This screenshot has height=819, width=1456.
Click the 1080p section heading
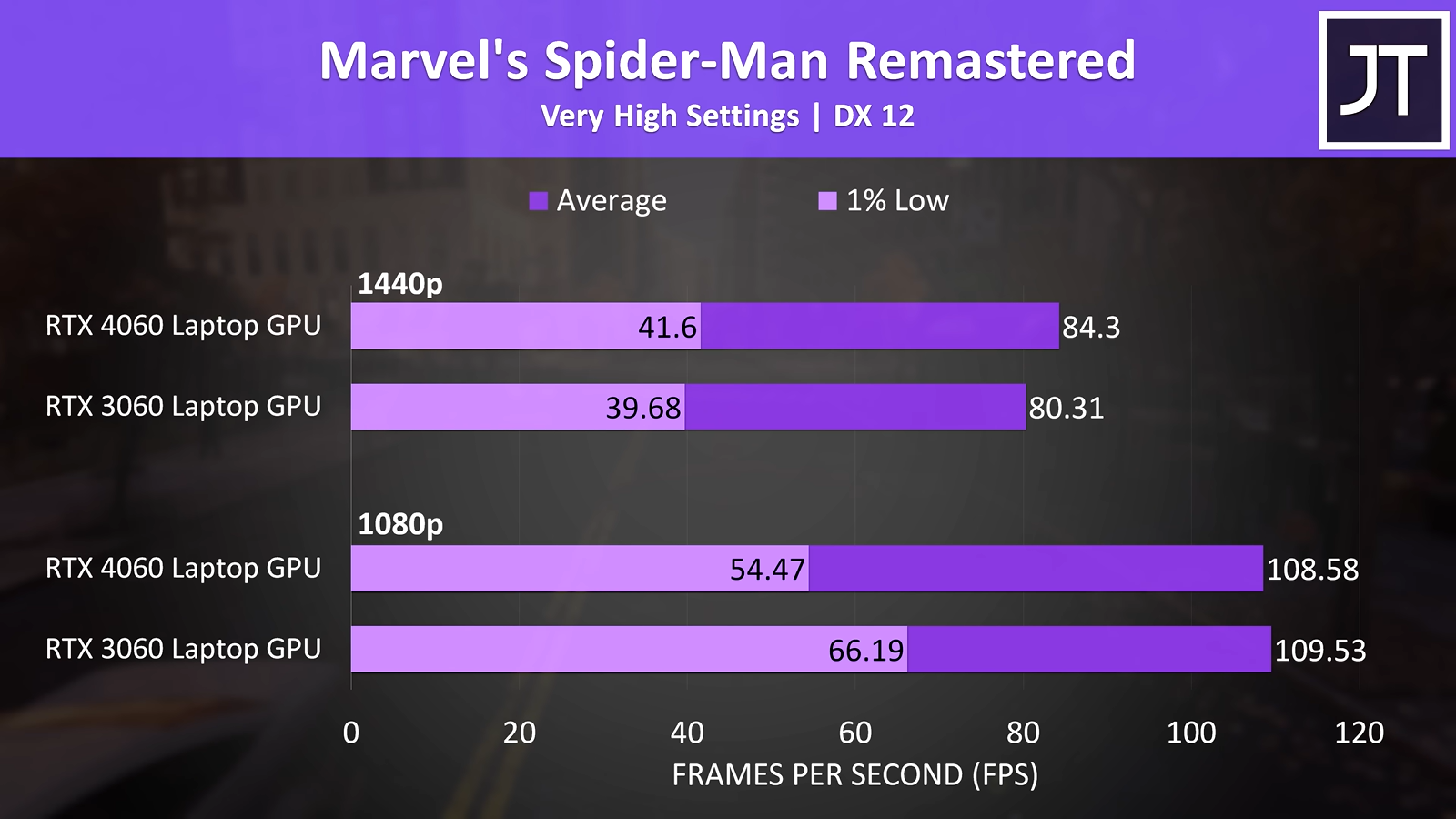399,524
